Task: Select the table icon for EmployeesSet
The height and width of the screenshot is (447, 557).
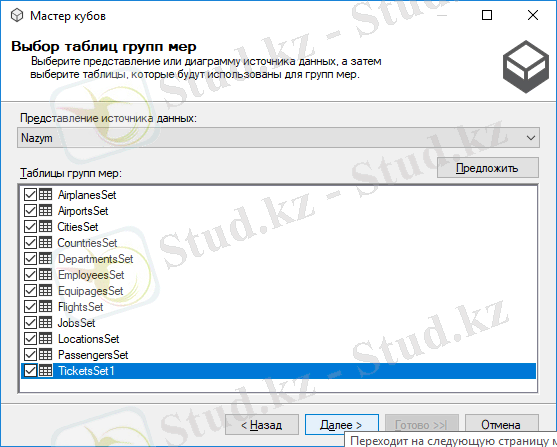Action: coord(45,274)
